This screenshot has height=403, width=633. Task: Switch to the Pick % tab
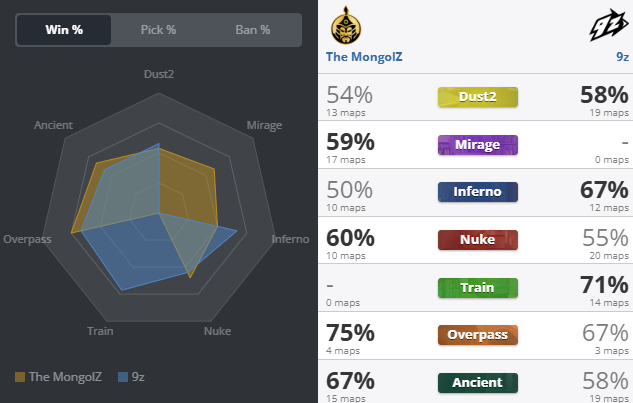click(158, 30)
